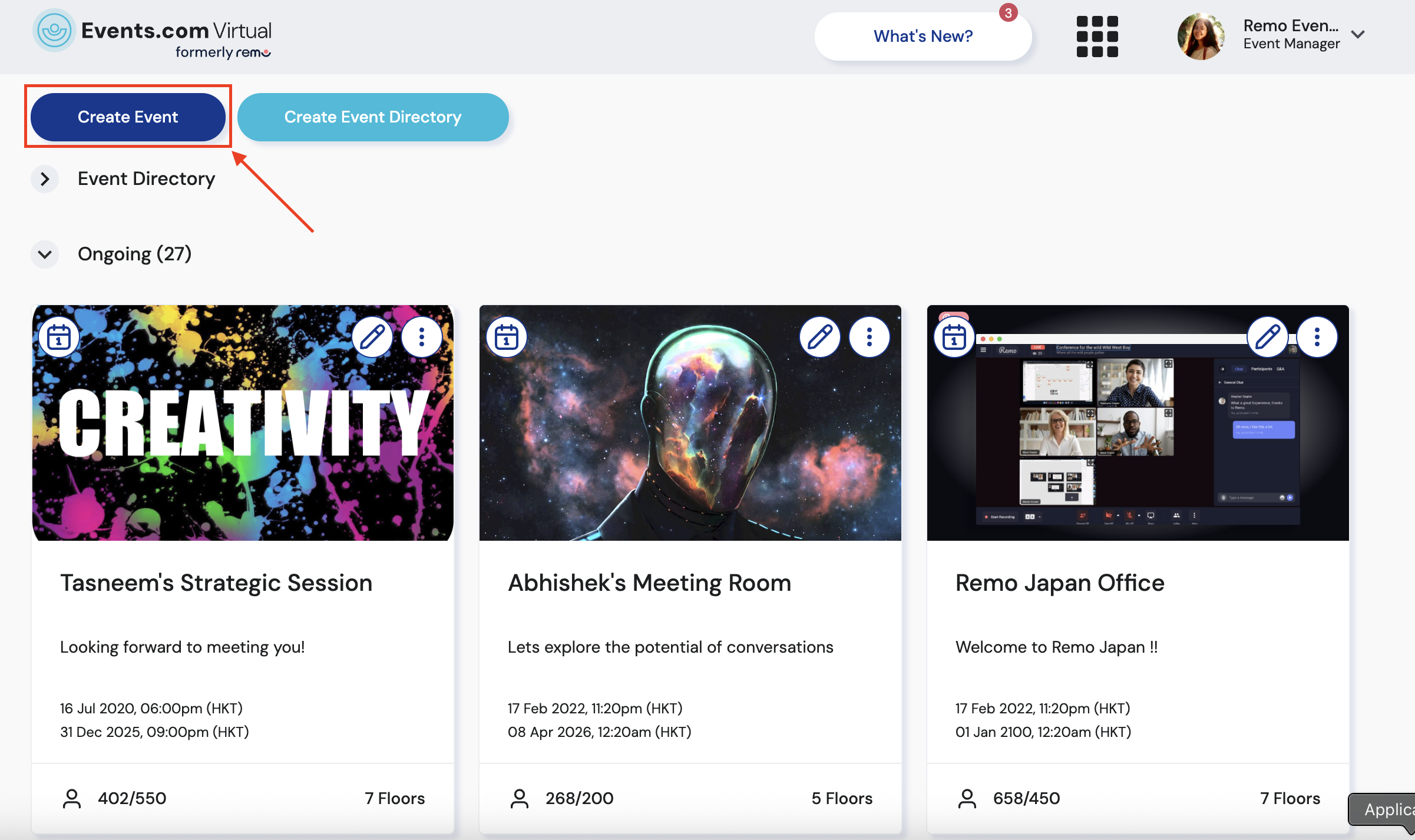Click the Create Event button
Image resolution: width=1415 pixels, height=840 pixels.
pos(128,117)
